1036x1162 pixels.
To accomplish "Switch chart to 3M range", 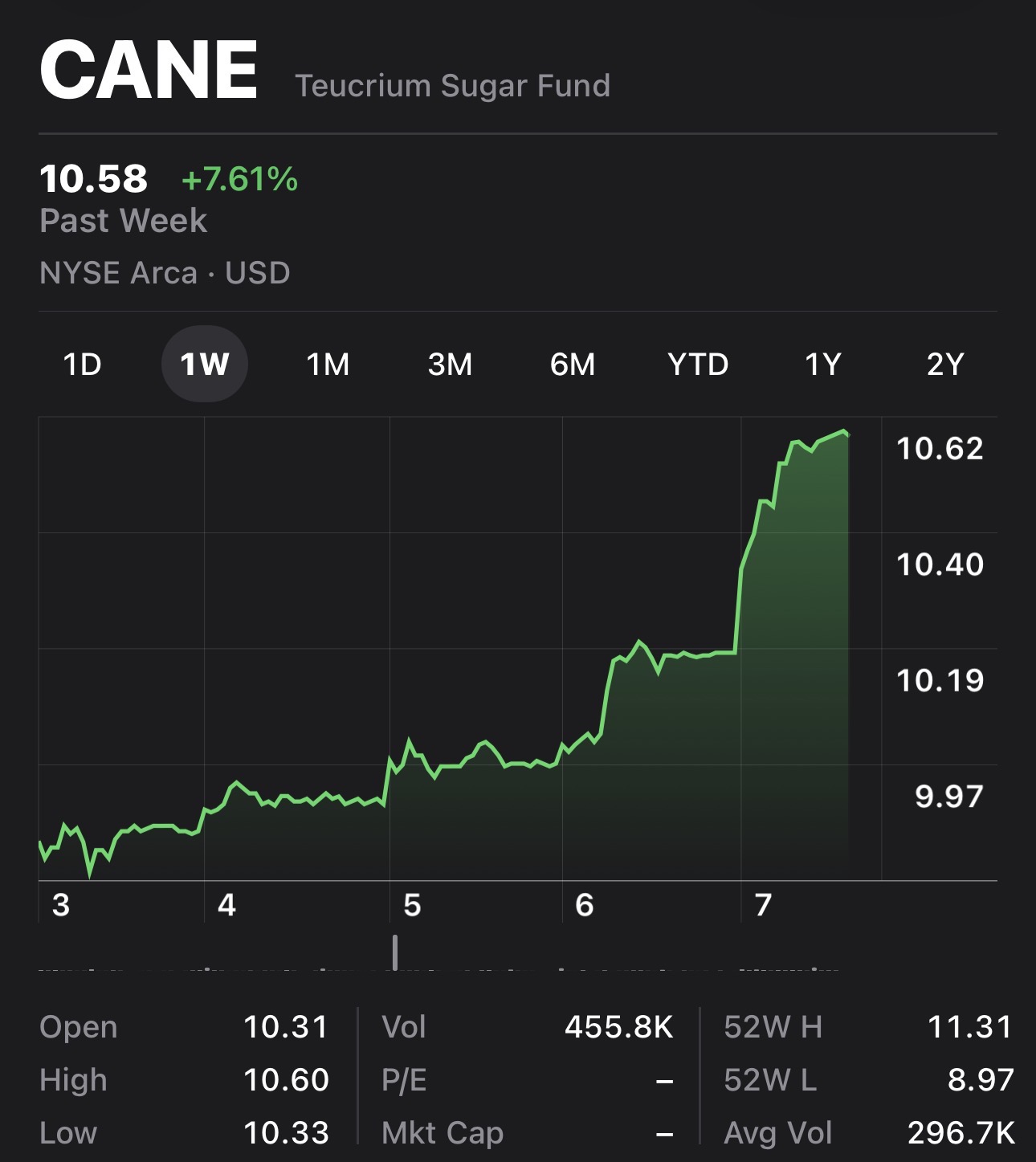I will pyautogui.click(x=451, y=365).
